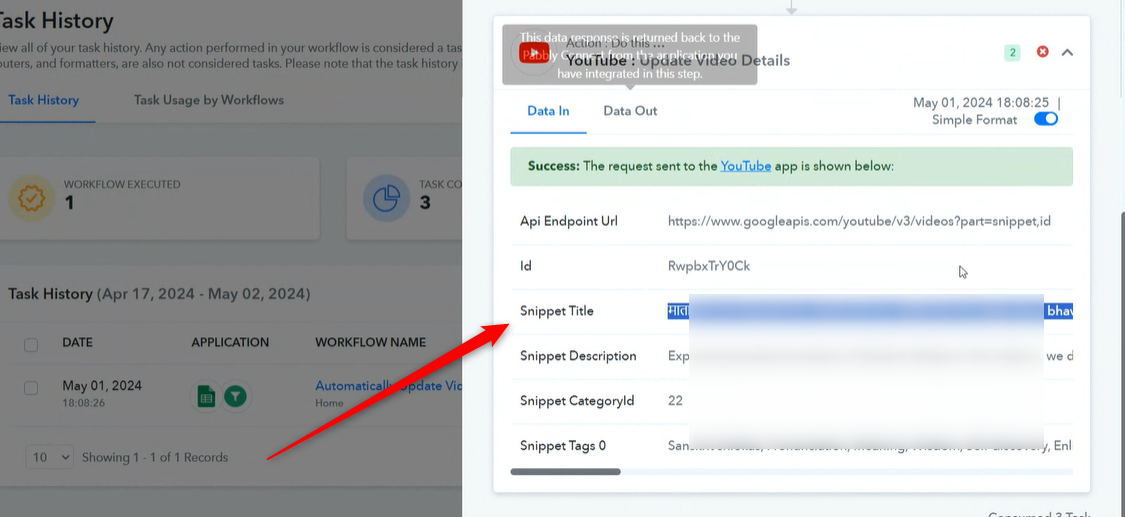
Task: Select the Data In tab
Action: coord(548,110)
